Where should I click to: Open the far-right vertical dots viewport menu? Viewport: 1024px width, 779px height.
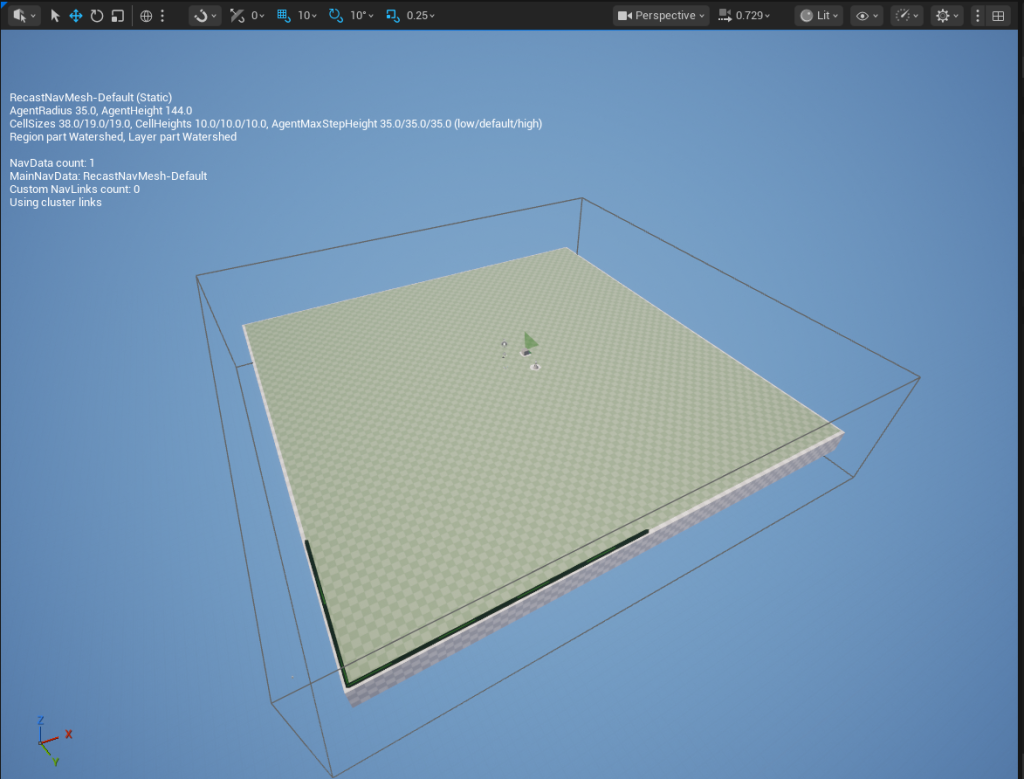(978, 16)
